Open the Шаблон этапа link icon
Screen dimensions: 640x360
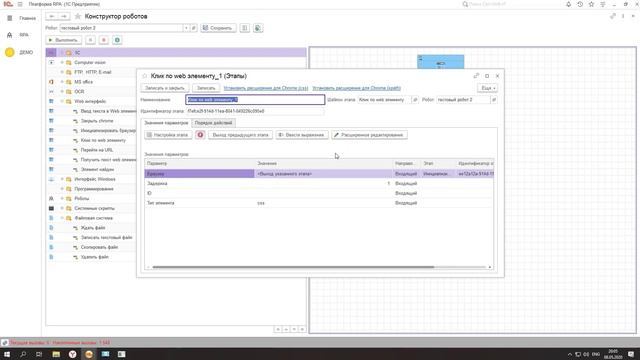(x=415, y=100)
